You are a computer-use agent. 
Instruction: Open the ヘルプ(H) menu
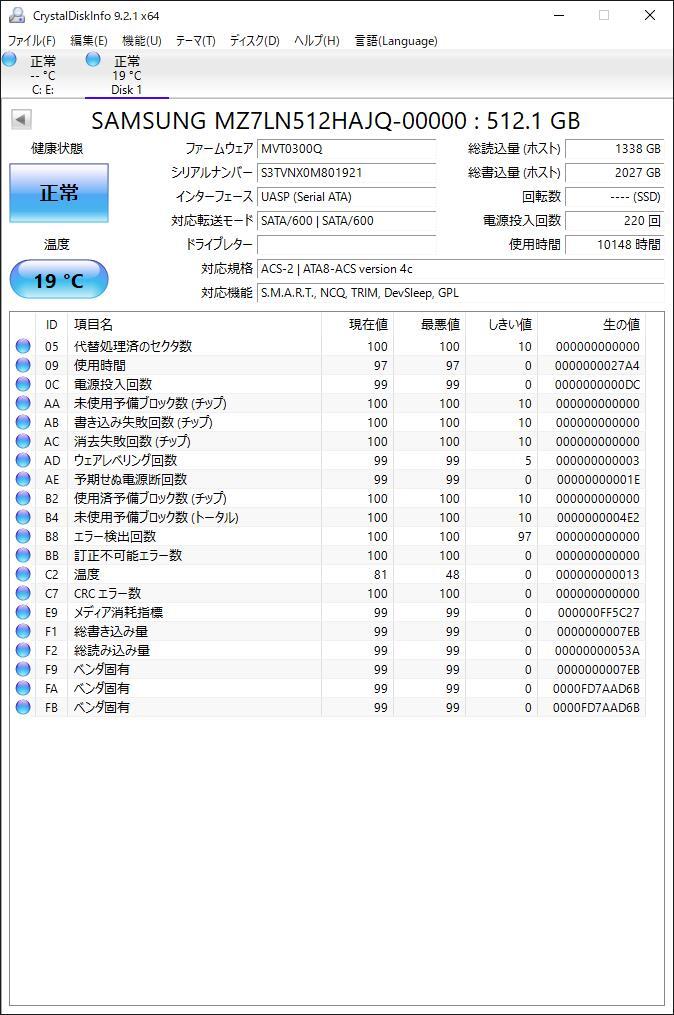click(x=317, y=41)
